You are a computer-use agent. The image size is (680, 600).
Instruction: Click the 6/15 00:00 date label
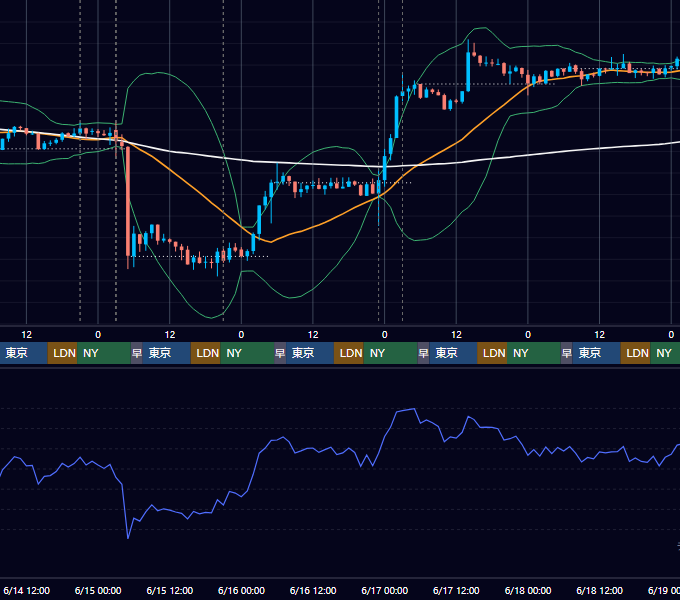[x=98, y=590]
